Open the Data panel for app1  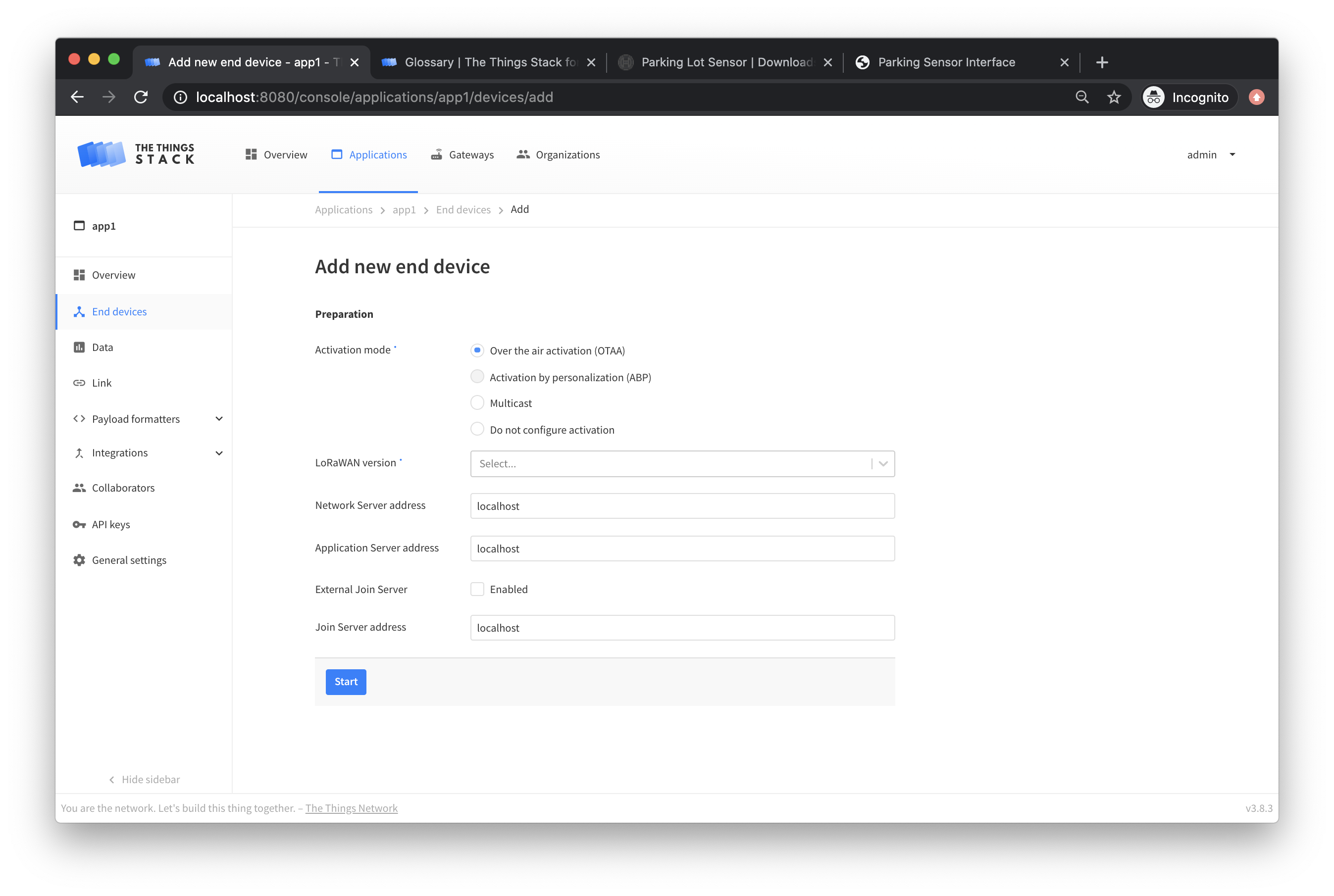point(103,347)
